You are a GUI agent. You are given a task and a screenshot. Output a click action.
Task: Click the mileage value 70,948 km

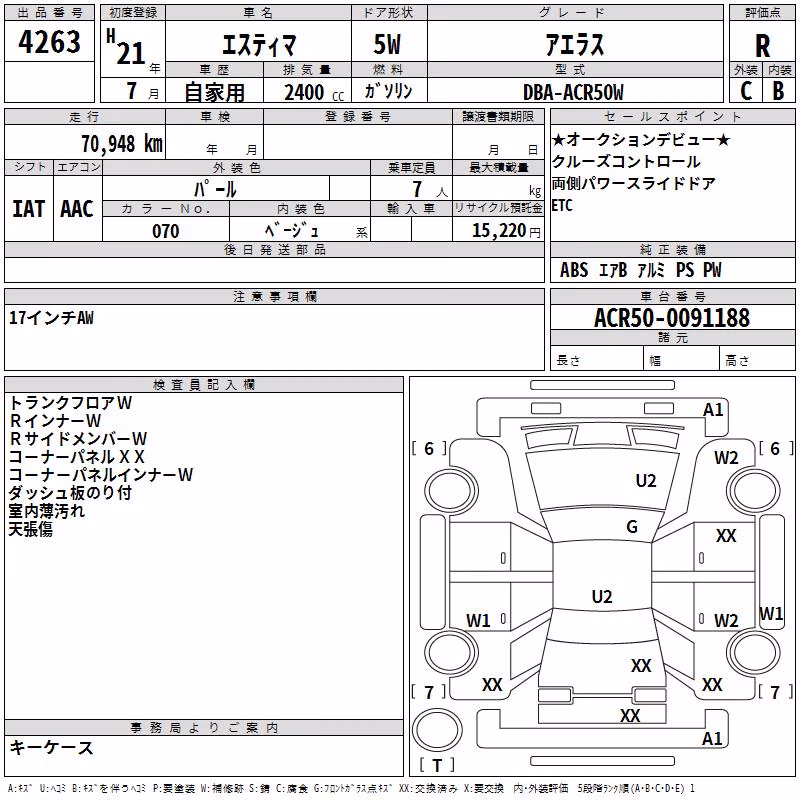(122, 144)
